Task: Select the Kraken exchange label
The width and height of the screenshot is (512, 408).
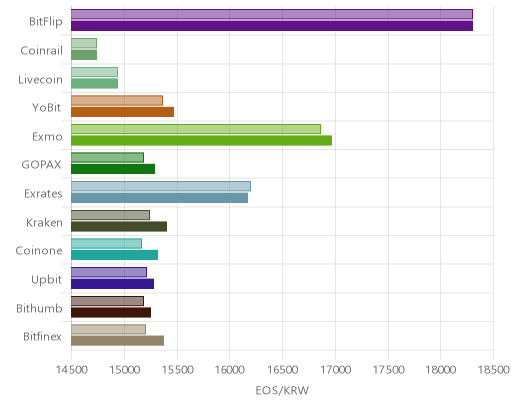Action: 44,222
